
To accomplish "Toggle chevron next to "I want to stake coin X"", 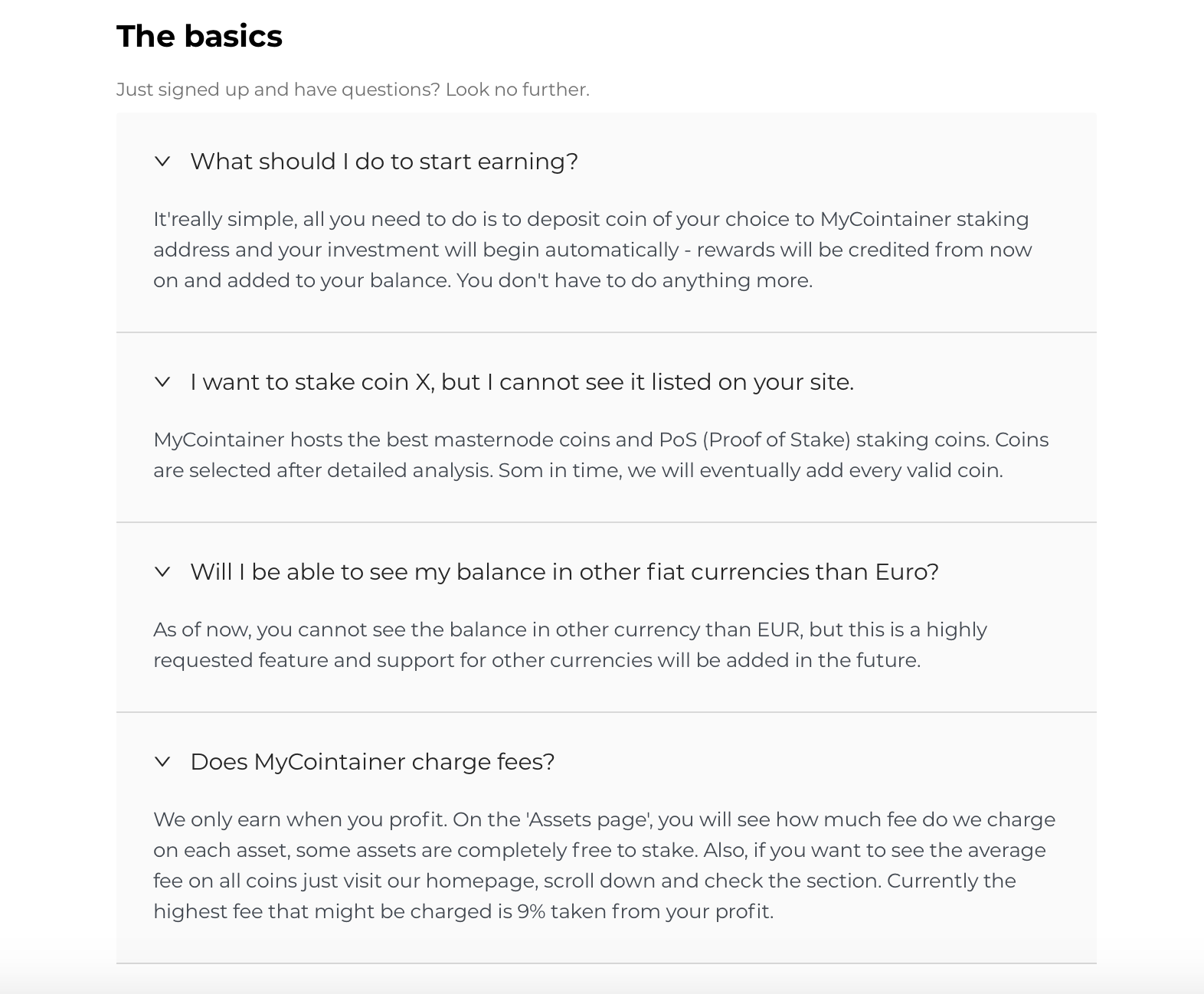I will click(x=162, y=382).
